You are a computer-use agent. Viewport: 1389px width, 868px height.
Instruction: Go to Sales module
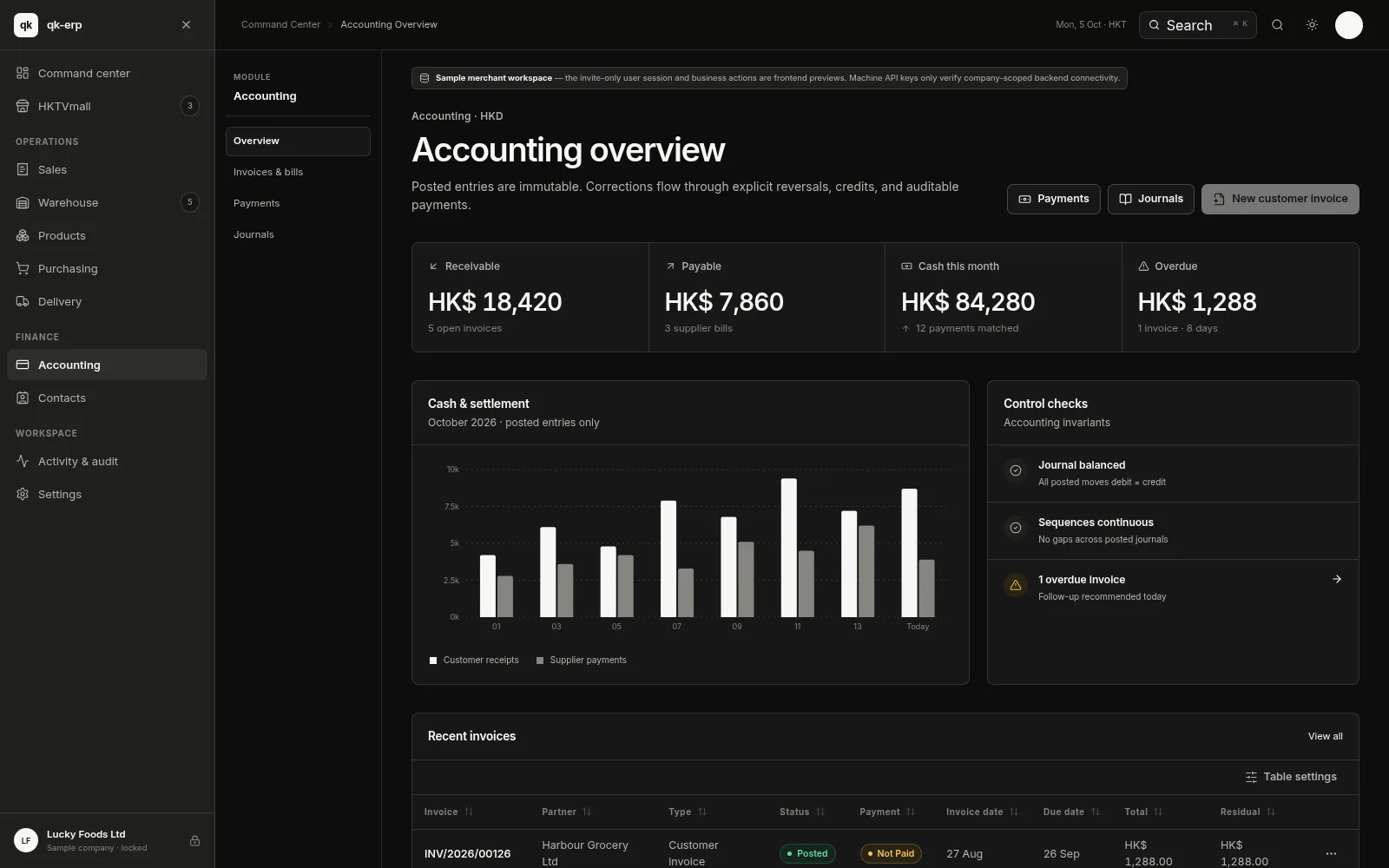(x=107, y=169)
